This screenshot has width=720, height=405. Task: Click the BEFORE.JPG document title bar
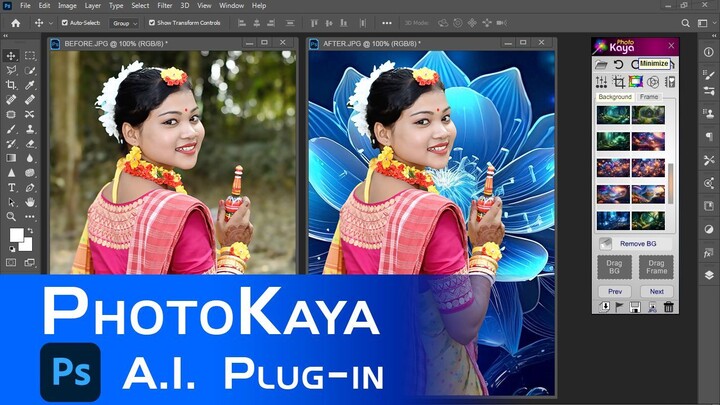pyautogui.click(x=174, y=43)
